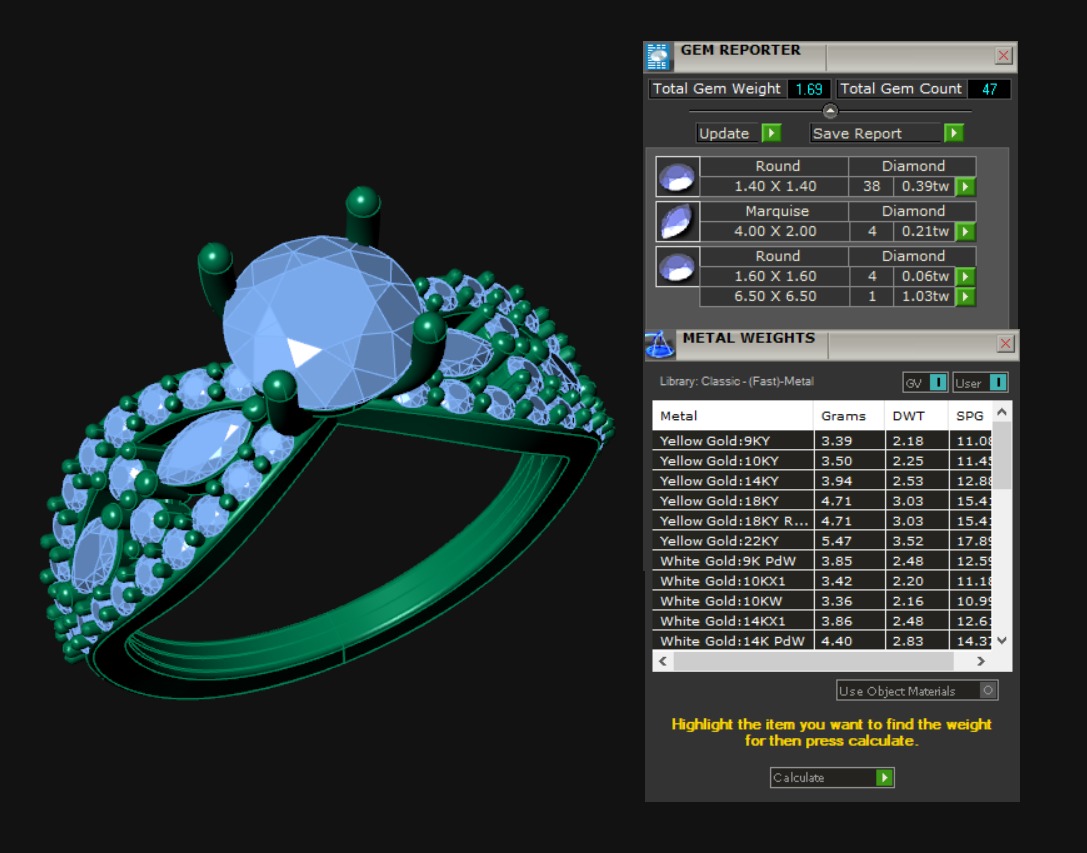The image size is (1087, 853).
Task: Select the White Gold:10KX1 row
Action: pyautogui.click(x=822, y=582)
